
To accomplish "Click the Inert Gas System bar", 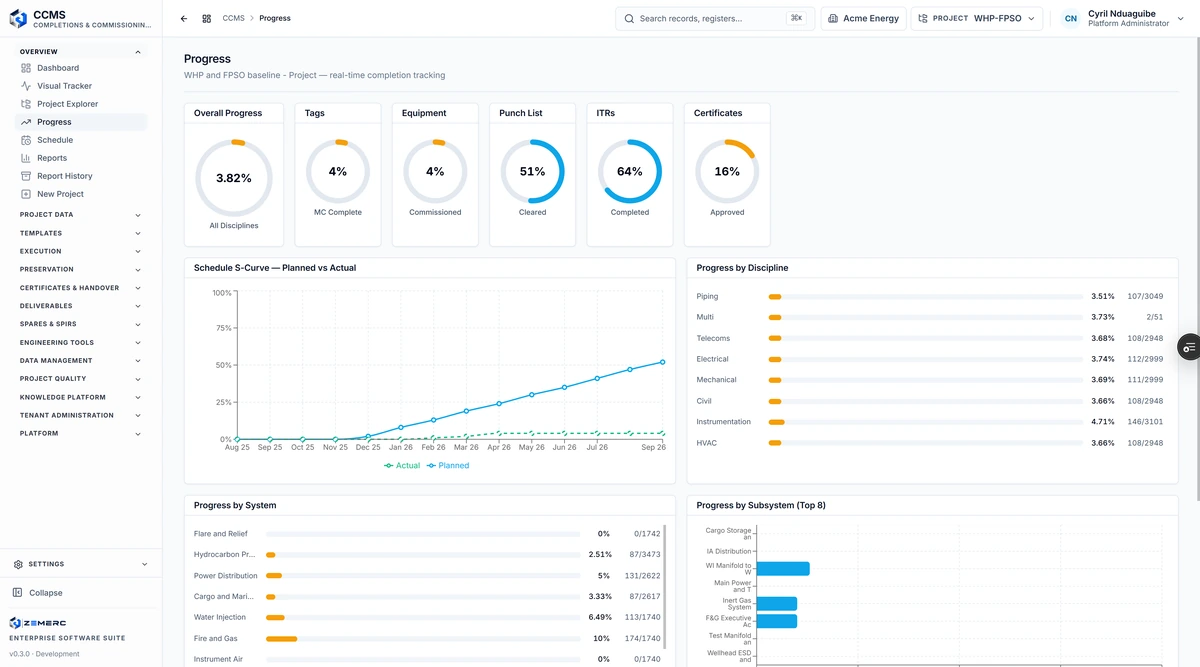I will [776, 603].
